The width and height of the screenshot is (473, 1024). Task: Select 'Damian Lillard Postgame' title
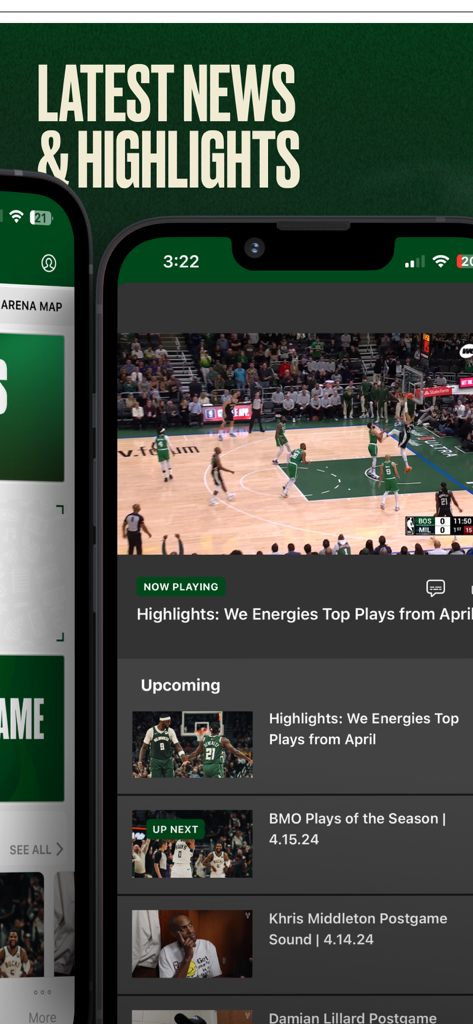353,1018
